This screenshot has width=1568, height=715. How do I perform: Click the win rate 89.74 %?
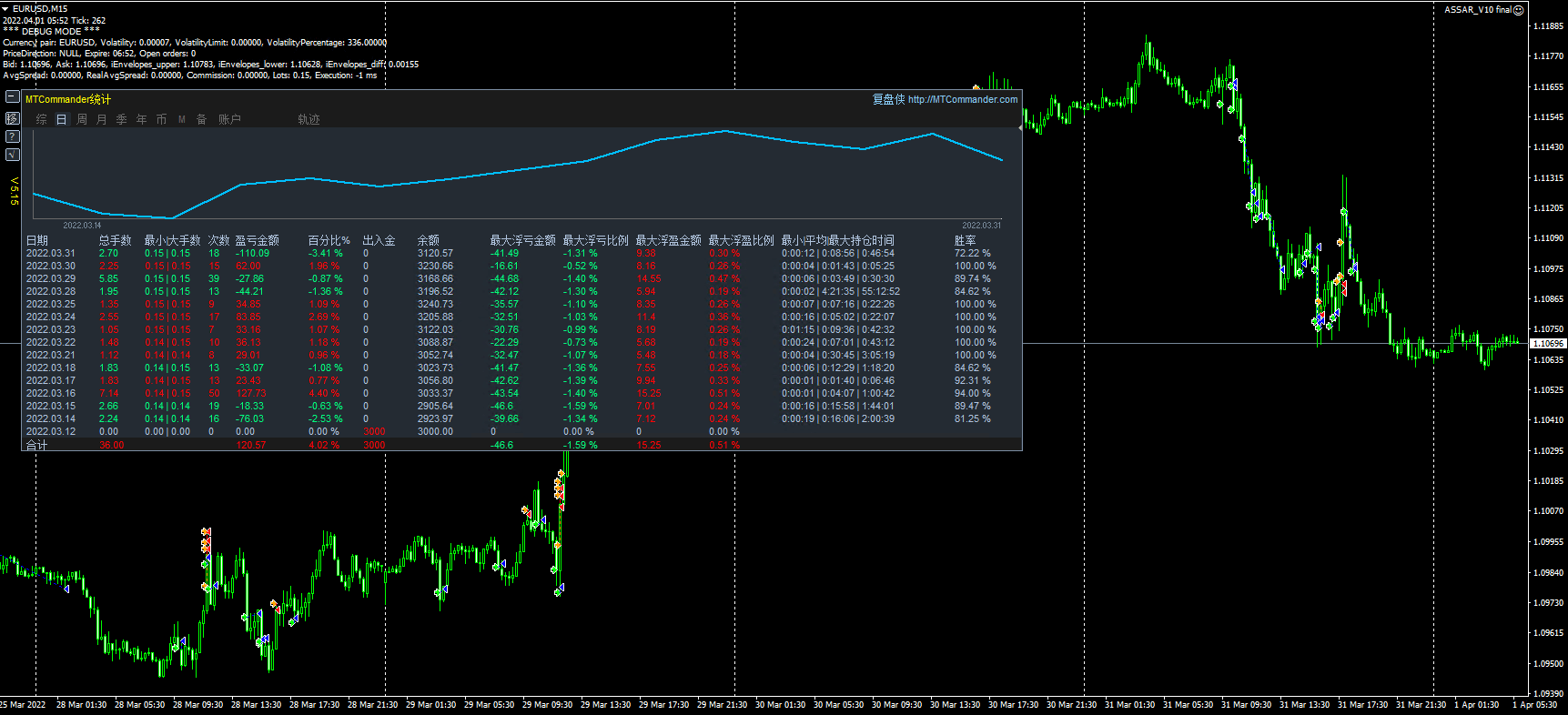point(973,278)
